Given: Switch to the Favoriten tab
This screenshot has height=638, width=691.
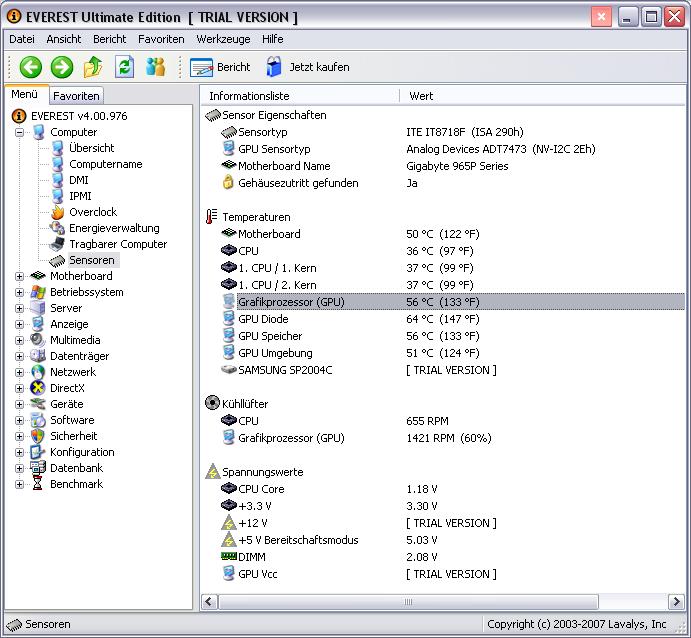Looking at the screenshot, I should tap(76, 96).
